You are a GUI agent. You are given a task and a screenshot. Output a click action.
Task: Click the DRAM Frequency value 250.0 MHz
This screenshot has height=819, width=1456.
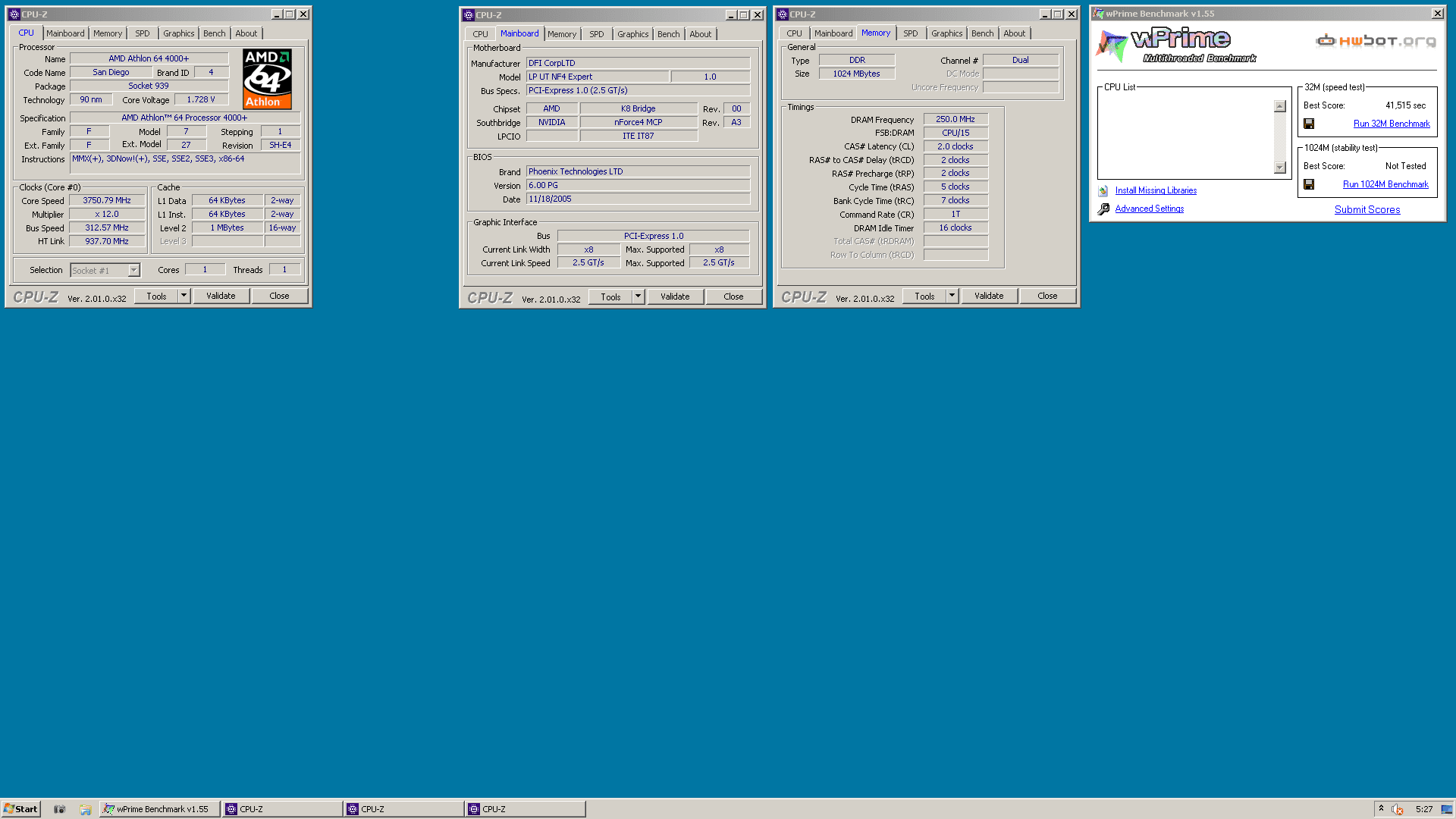(955, 120)
